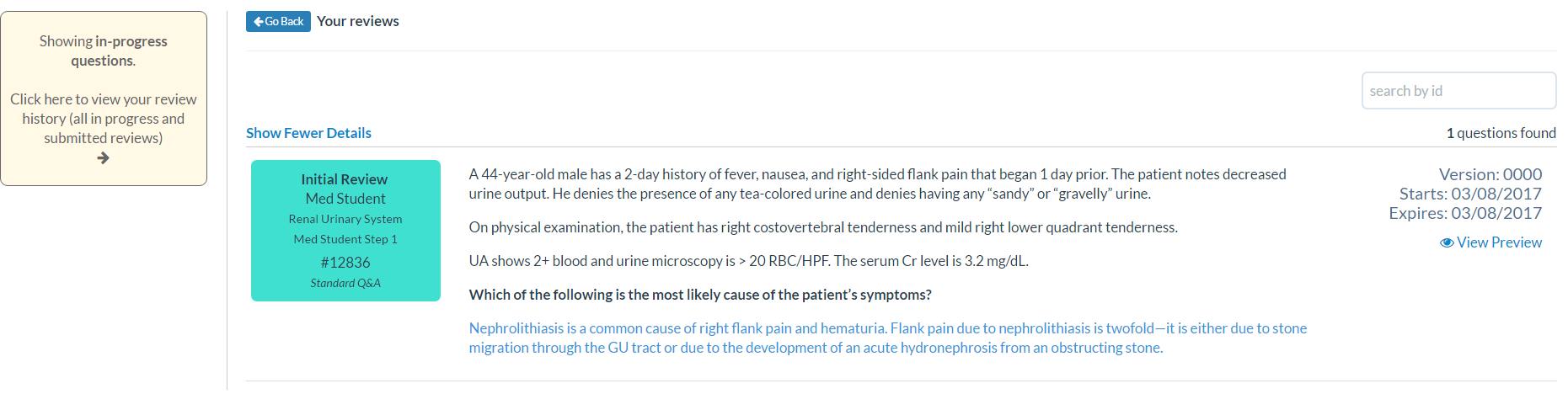1568x394 pixels.
Task: Click the Expires: 03/08/2017 date
Action: click(1465, 213)
